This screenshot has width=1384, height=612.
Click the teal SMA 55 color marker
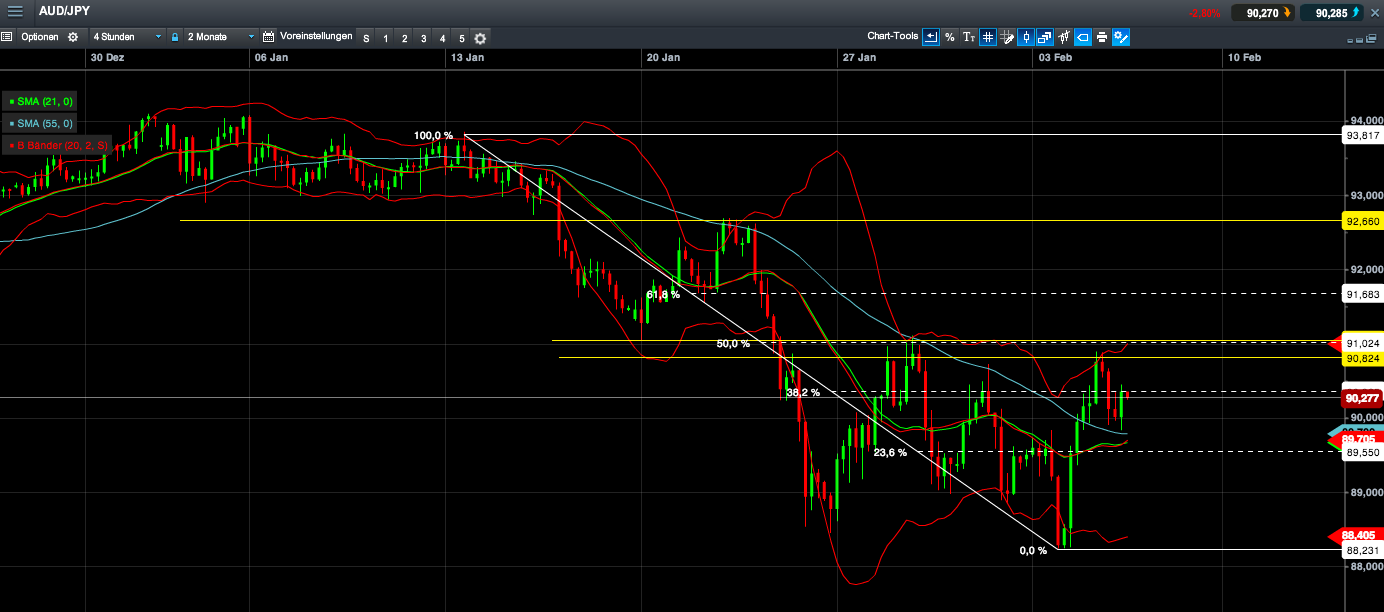point(11,123)
